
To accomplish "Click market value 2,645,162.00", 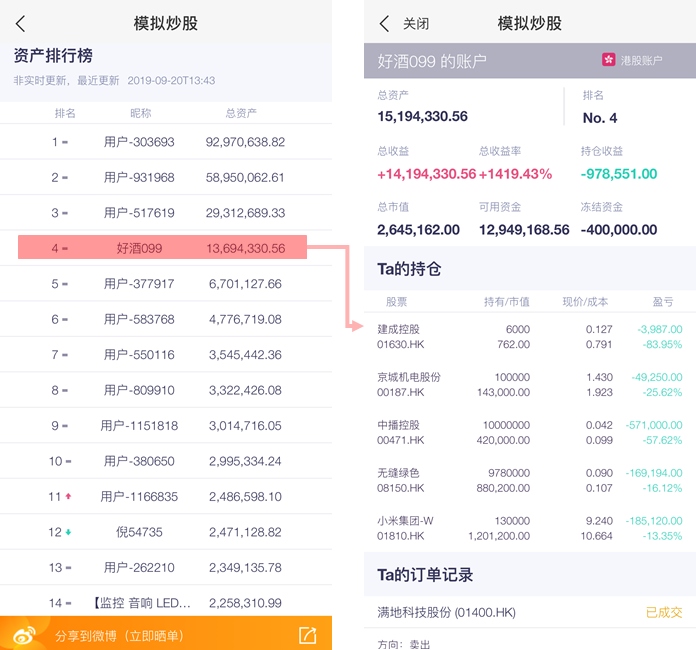I will click(x=418, y=230).
